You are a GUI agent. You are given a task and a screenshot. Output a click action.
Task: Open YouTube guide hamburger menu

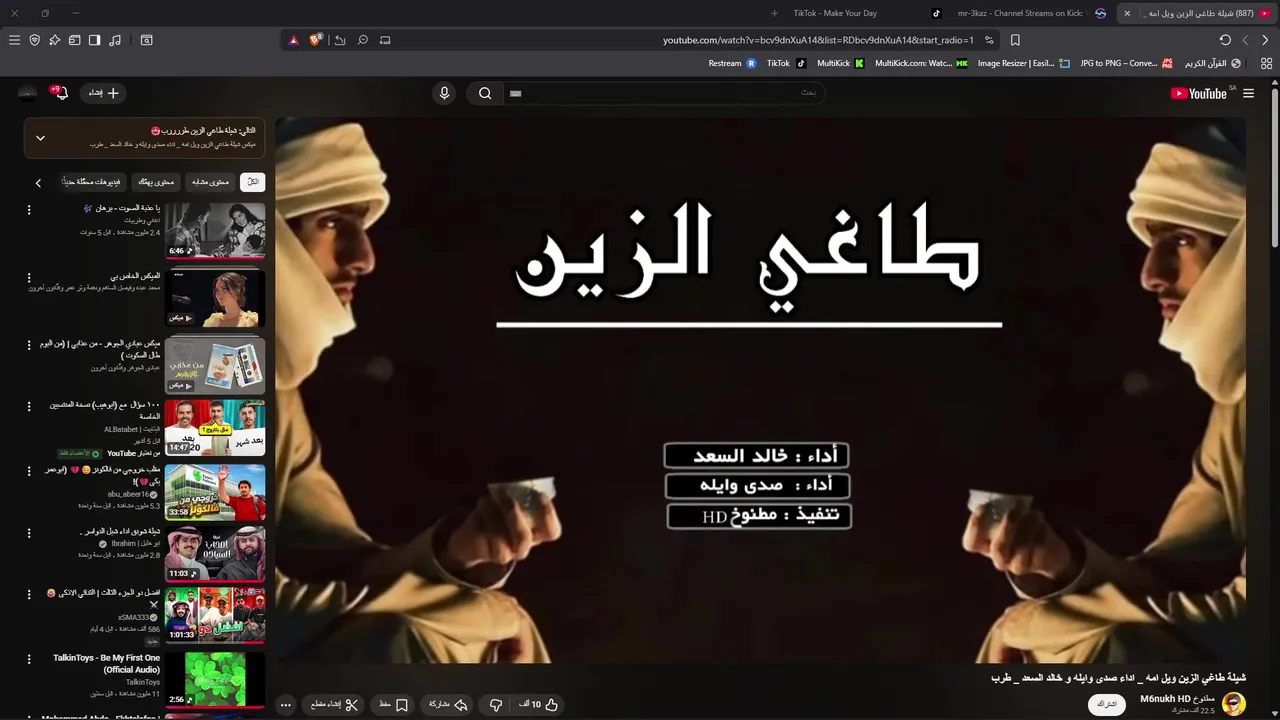click(1248, 93)
